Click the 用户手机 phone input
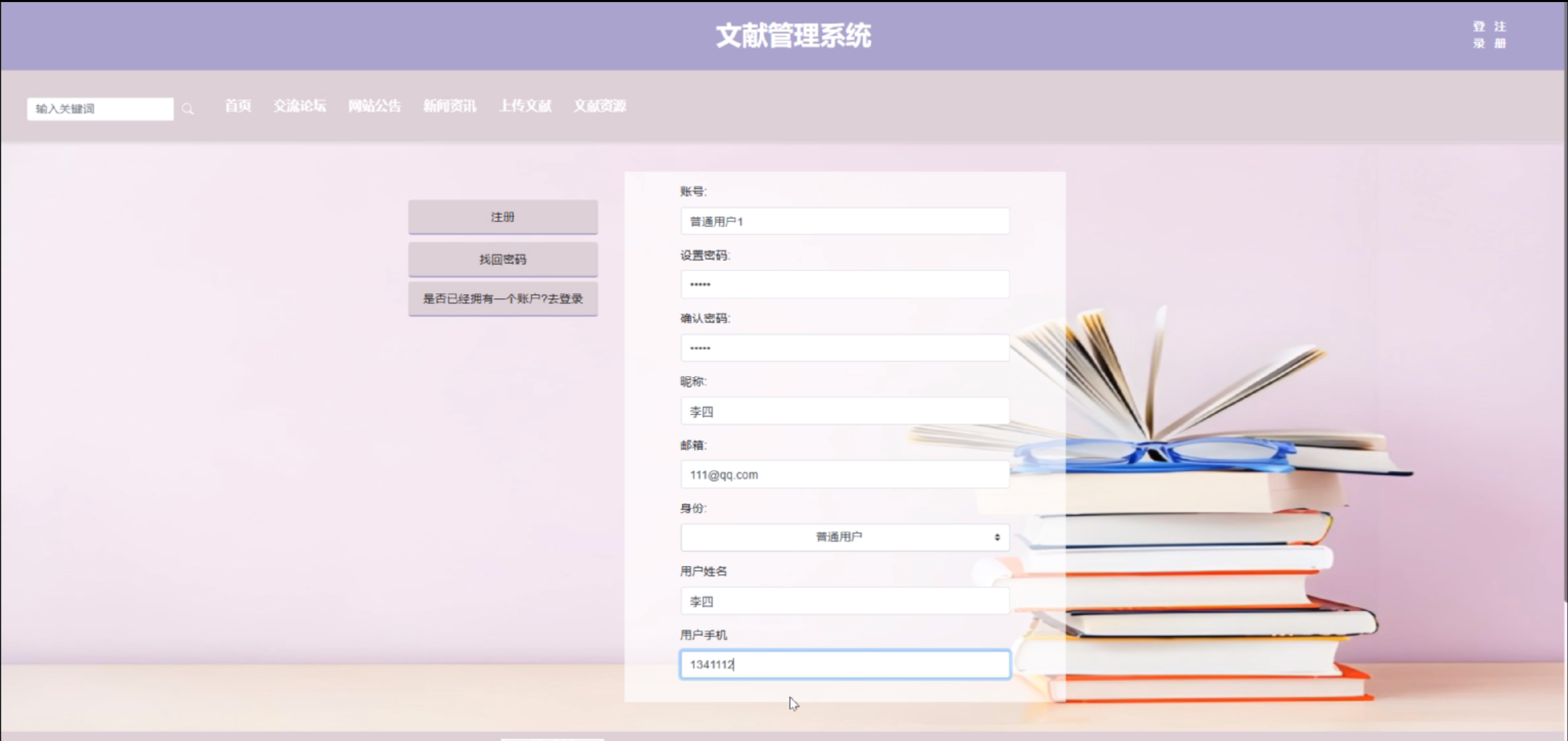Viewport: 1568px width, 741px height. click(845, 664)
